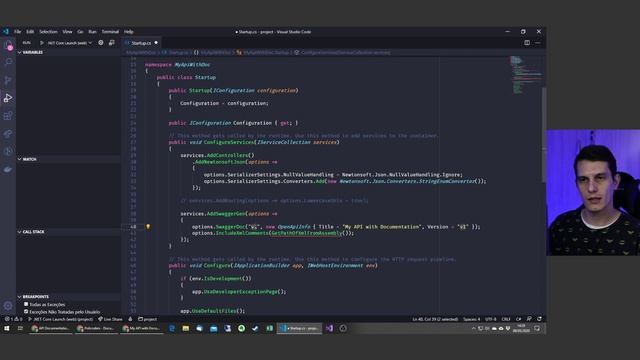Click the Startup class name on line 17
The height and width of the screenshot is (360, 640).
[x=205, y=77]
